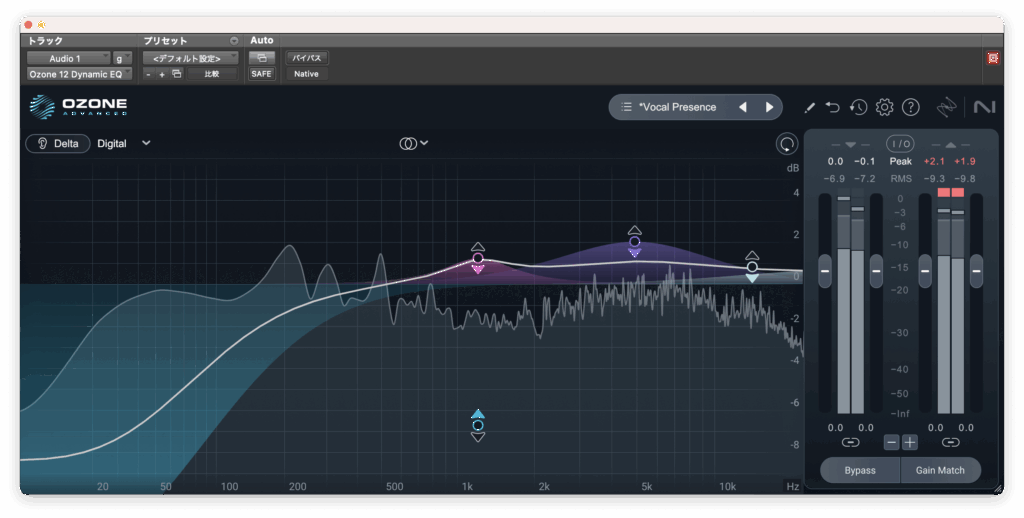Toggle the Delta listen button
This screenshot has width=1024, height=518.
tap(58, 143)
